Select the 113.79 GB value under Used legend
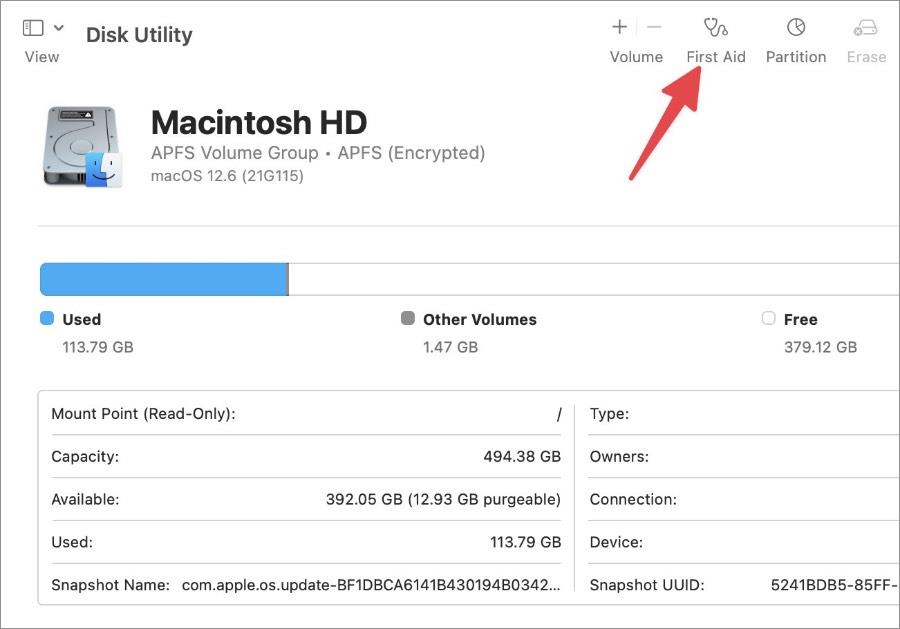 pos(98,347)
